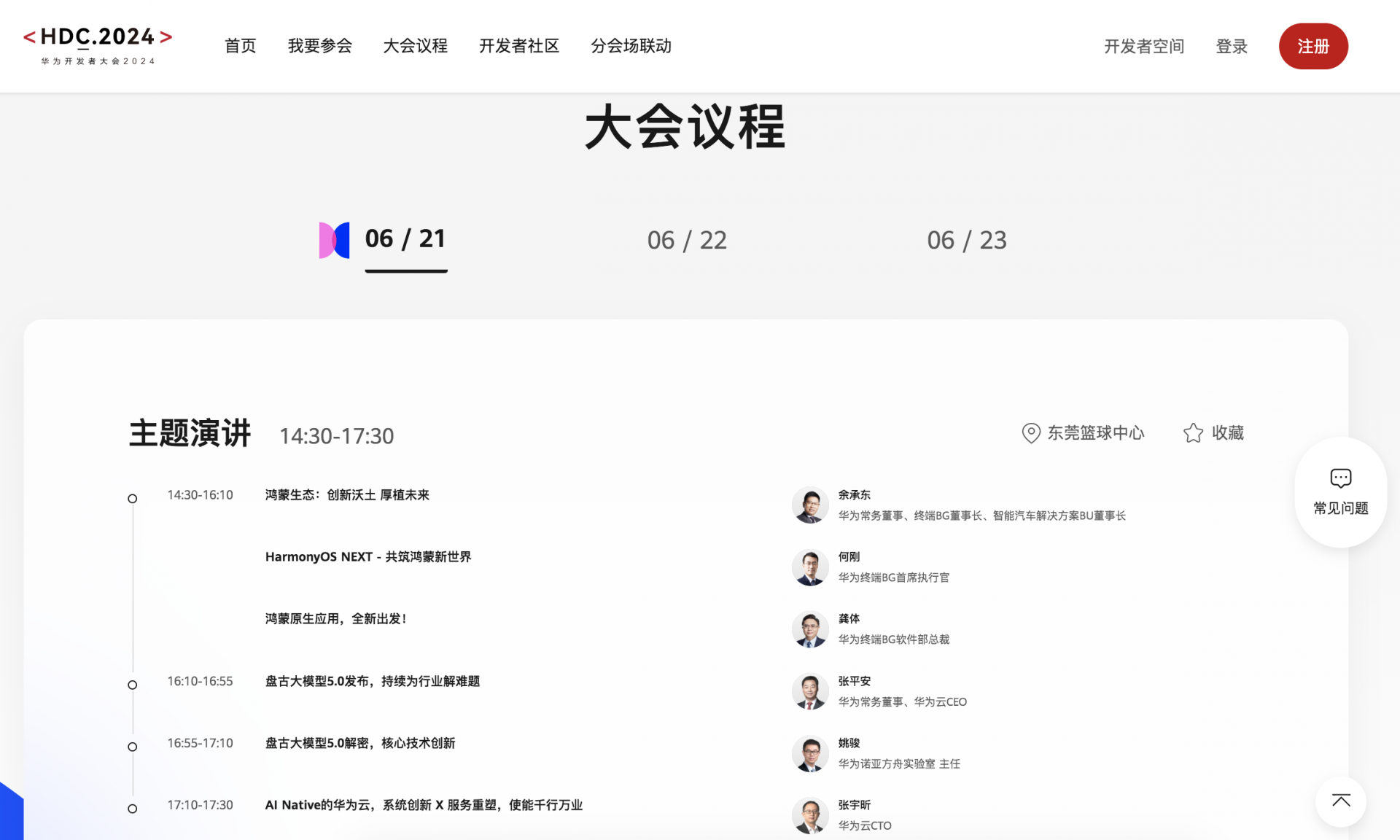
Task: Click the HDC.2024 logo
Action: pos(98,46)
